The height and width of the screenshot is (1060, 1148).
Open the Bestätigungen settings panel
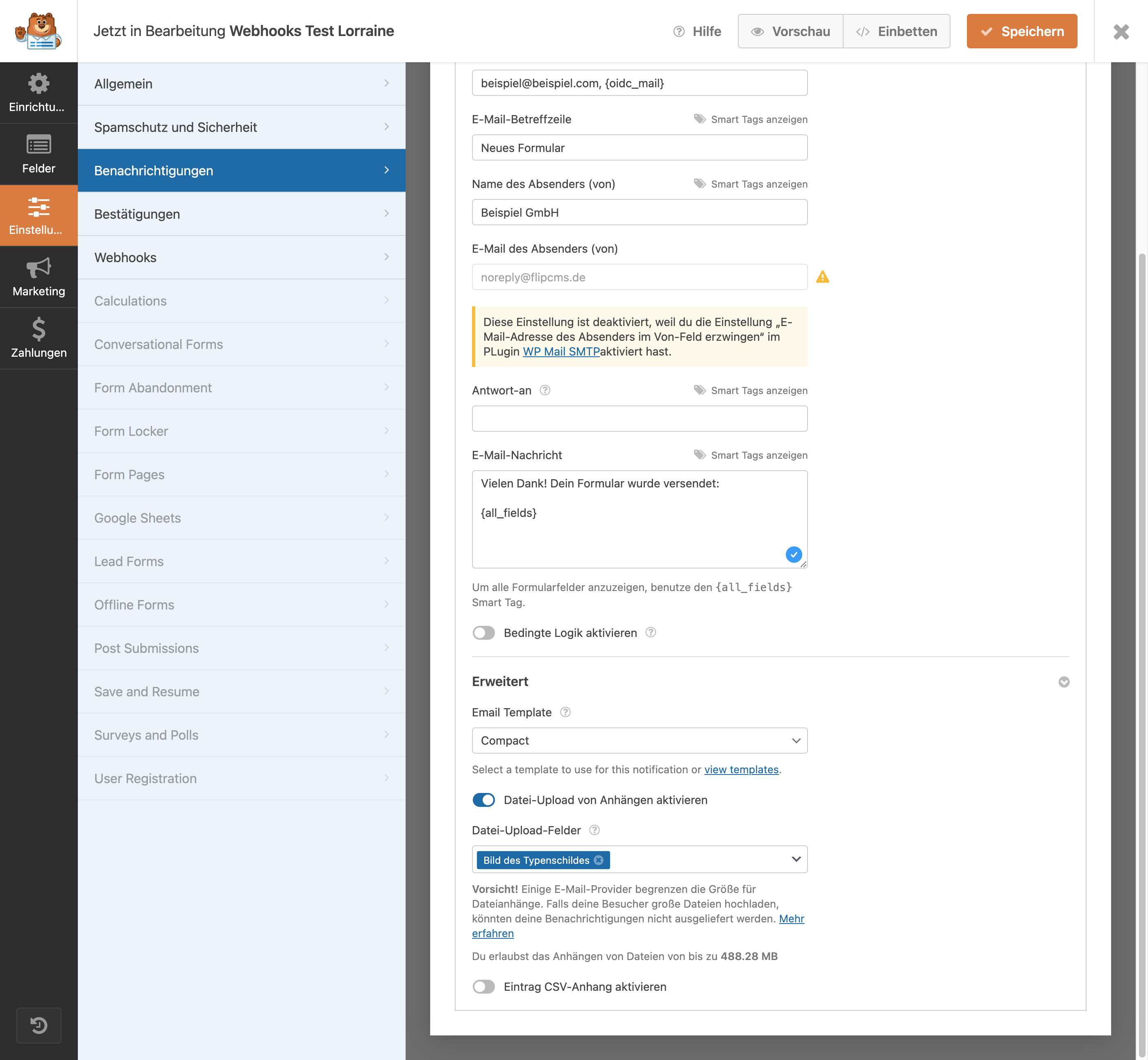(x=242, y=214)
